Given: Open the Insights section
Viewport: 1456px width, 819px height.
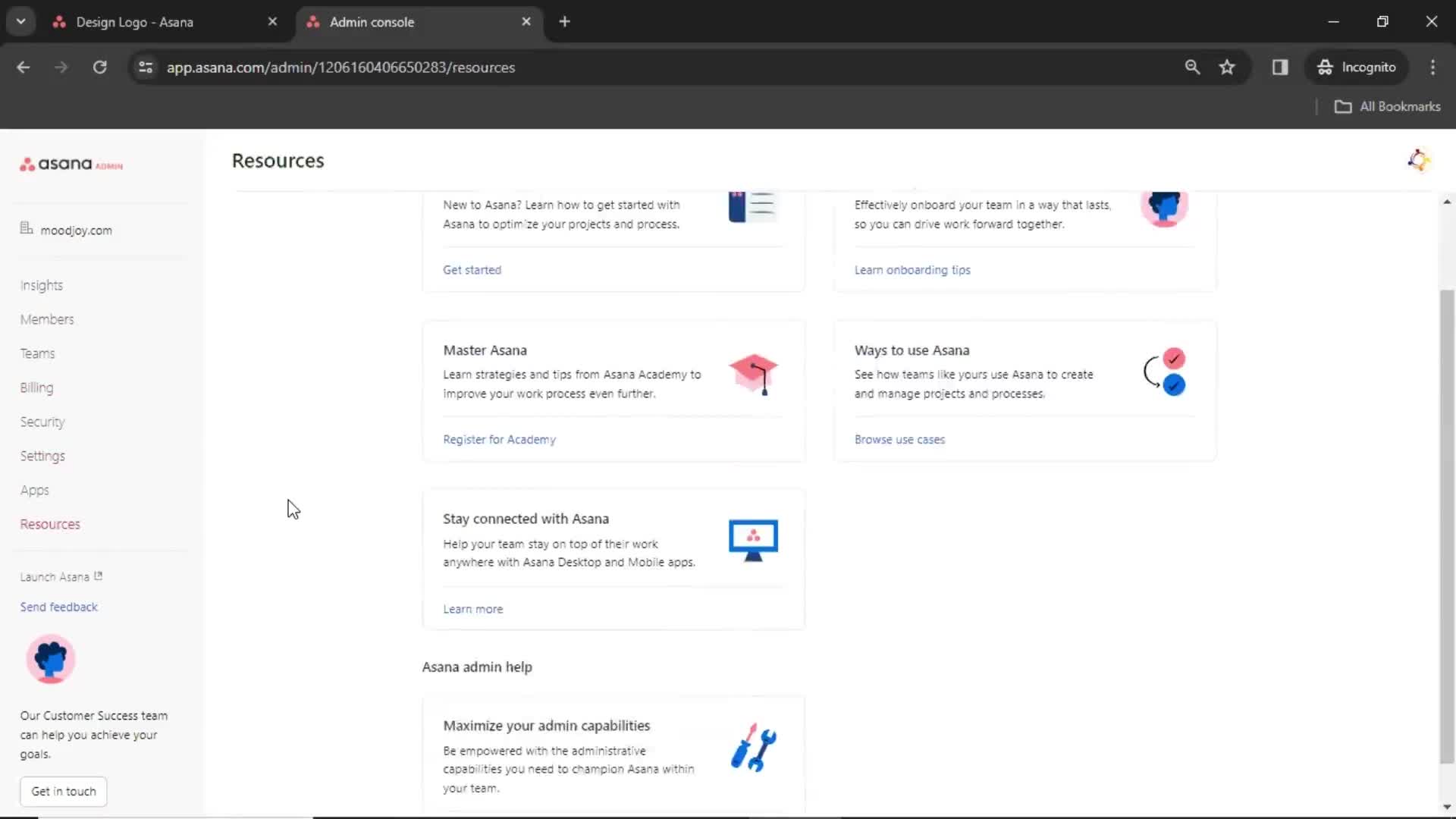Looking at the screenshot, I should coord(40,284).
